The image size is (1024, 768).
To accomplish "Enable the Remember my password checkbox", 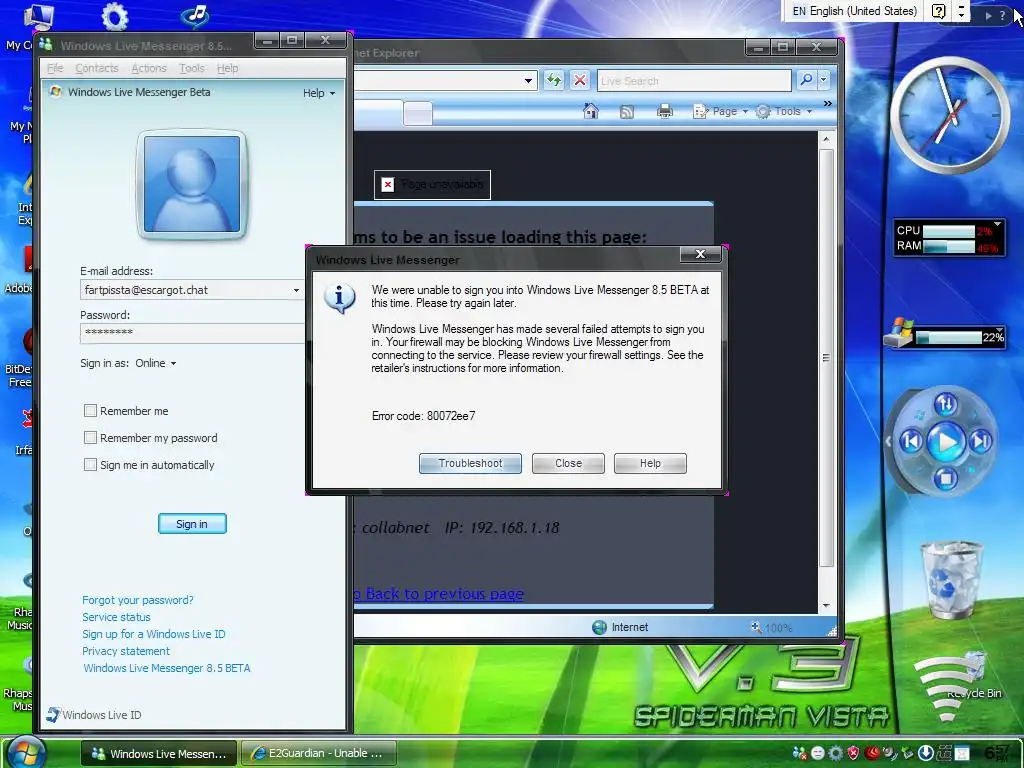I will 90,438.
